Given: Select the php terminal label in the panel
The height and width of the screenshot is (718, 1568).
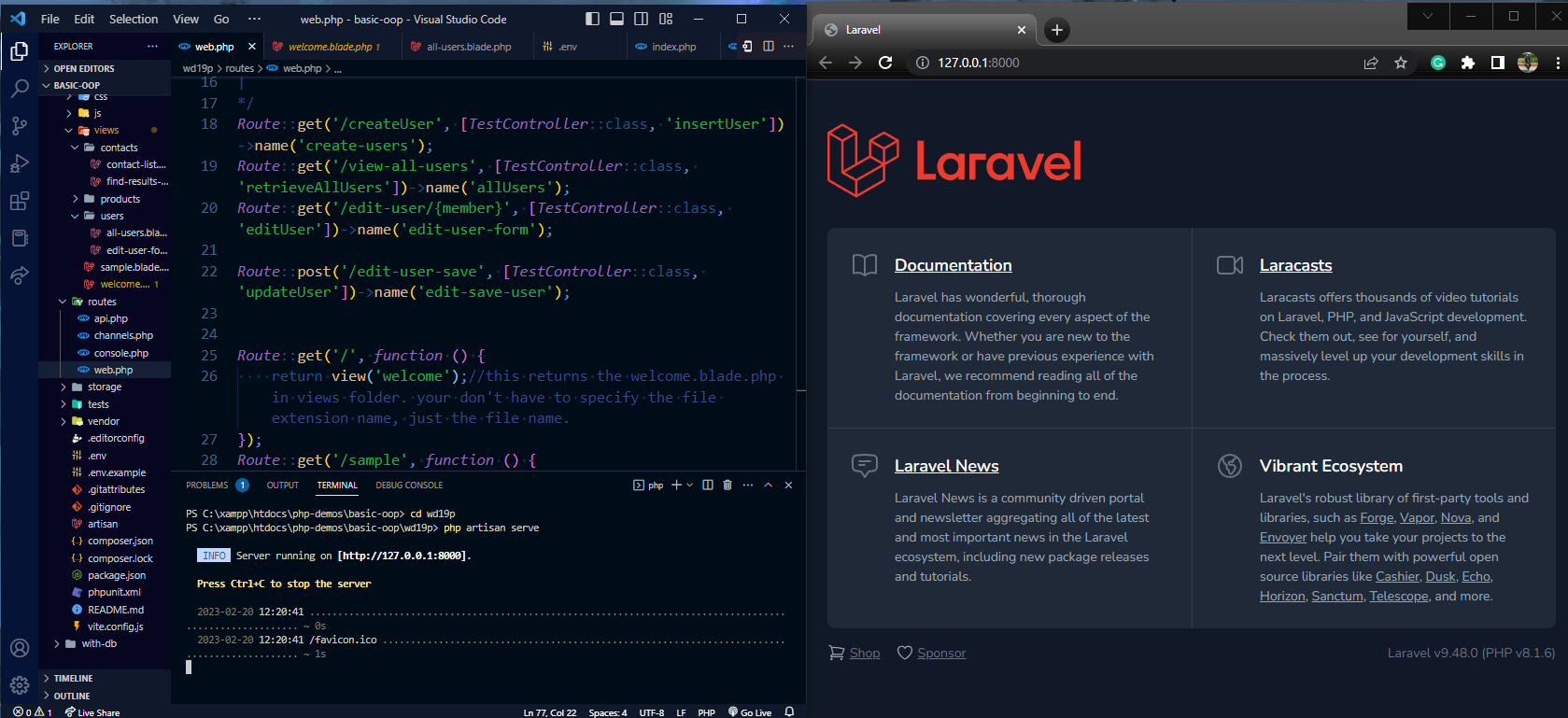Looking at the screenshot, I should (x=648, y=485).
